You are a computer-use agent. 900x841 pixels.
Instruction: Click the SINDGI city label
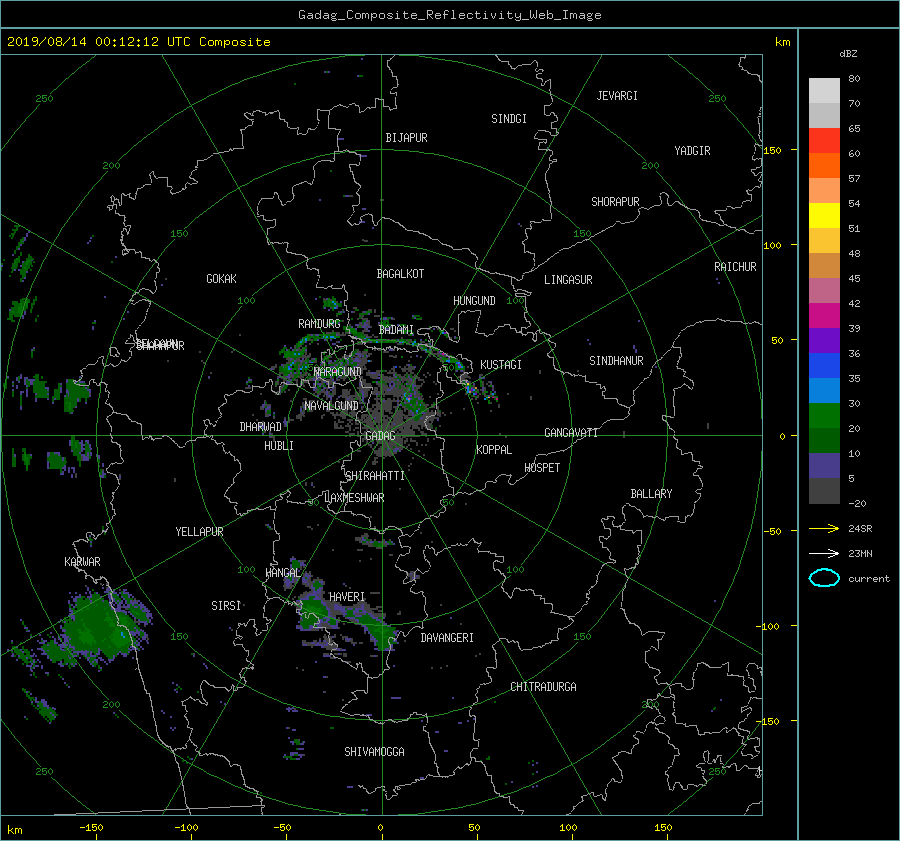(509, 119)
